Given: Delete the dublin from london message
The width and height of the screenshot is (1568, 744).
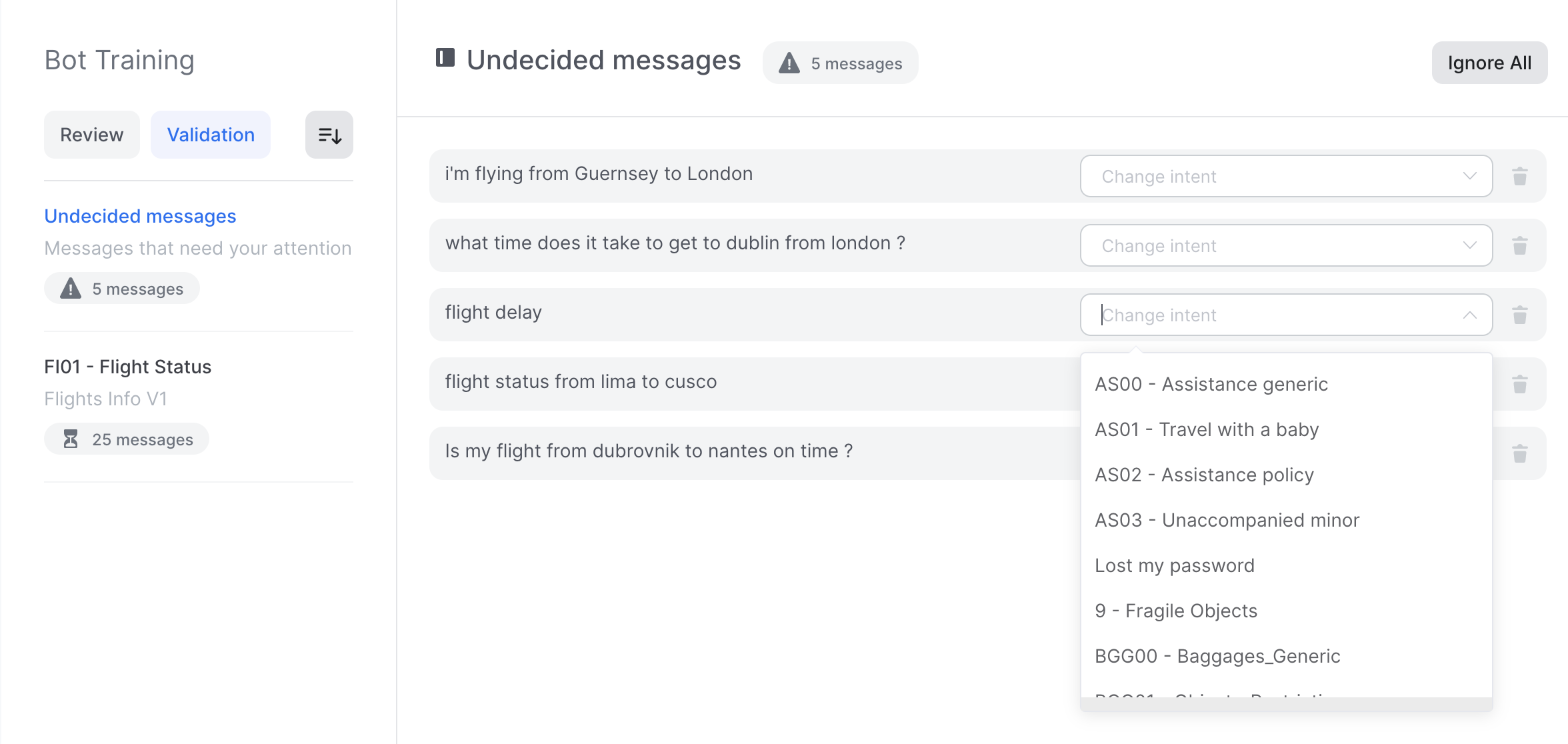Looking at the screenshot, I should click(1520, 246).
